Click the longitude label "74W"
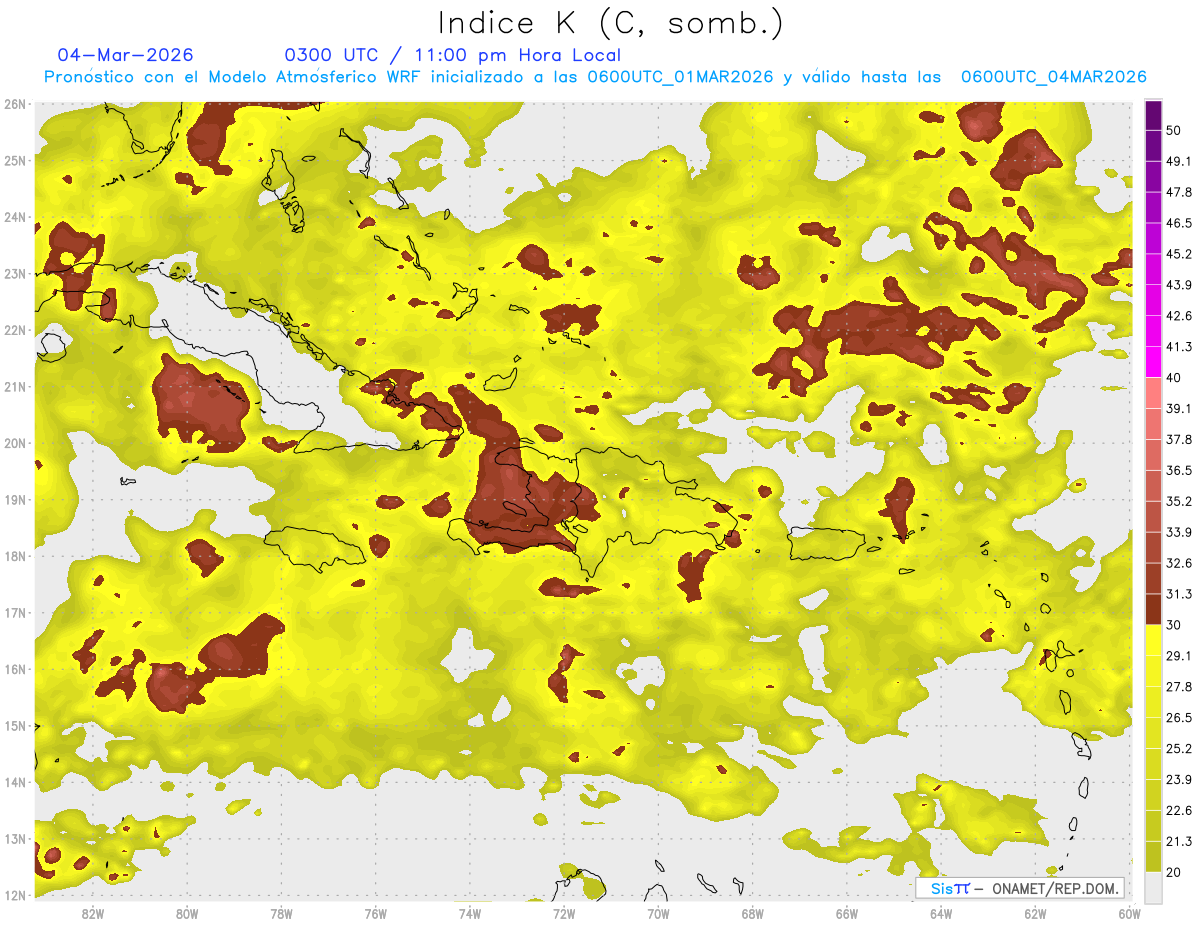The height and width of the screenshot is (927, 1200). [x=470, y=914]
